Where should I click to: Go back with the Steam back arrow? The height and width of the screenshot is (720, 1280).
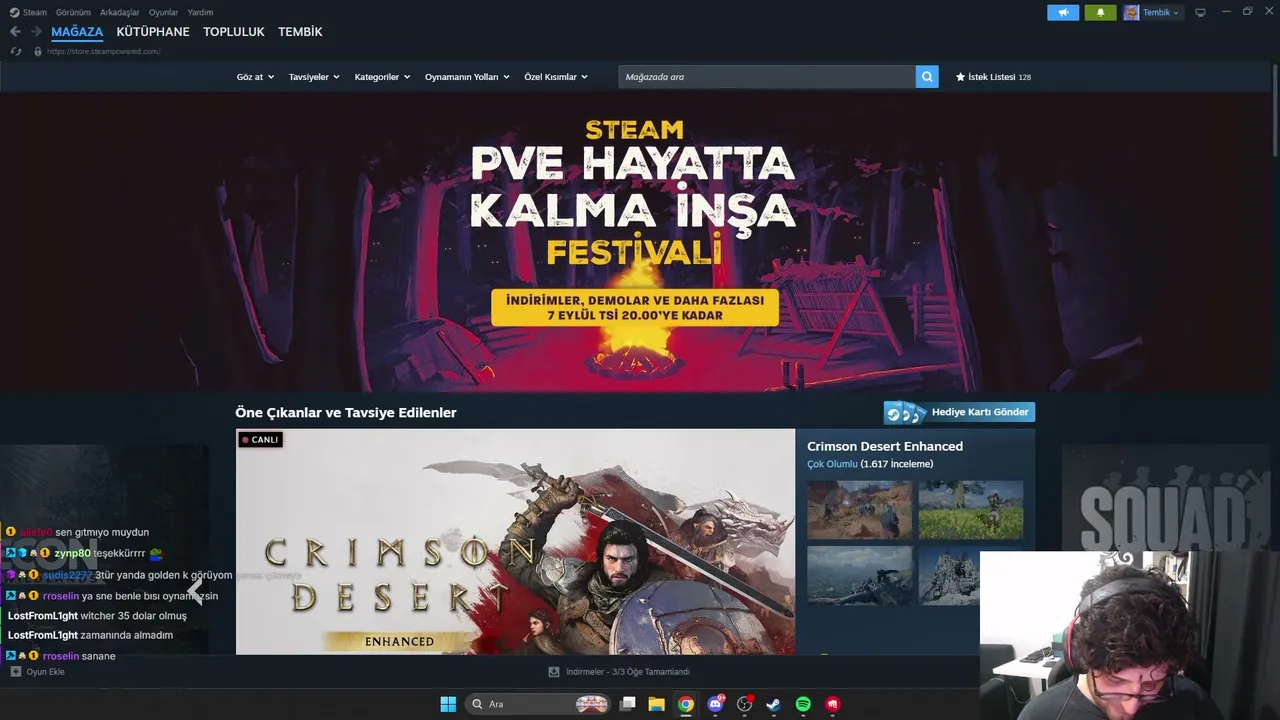click(15, 32)
